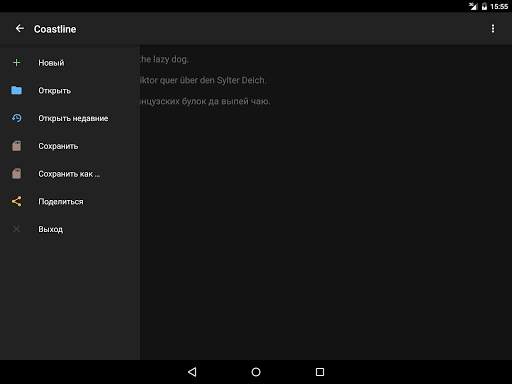512x384 pixels.
Task: Click the save-as icon next to Сохранить как
Action: coord(16,173)
